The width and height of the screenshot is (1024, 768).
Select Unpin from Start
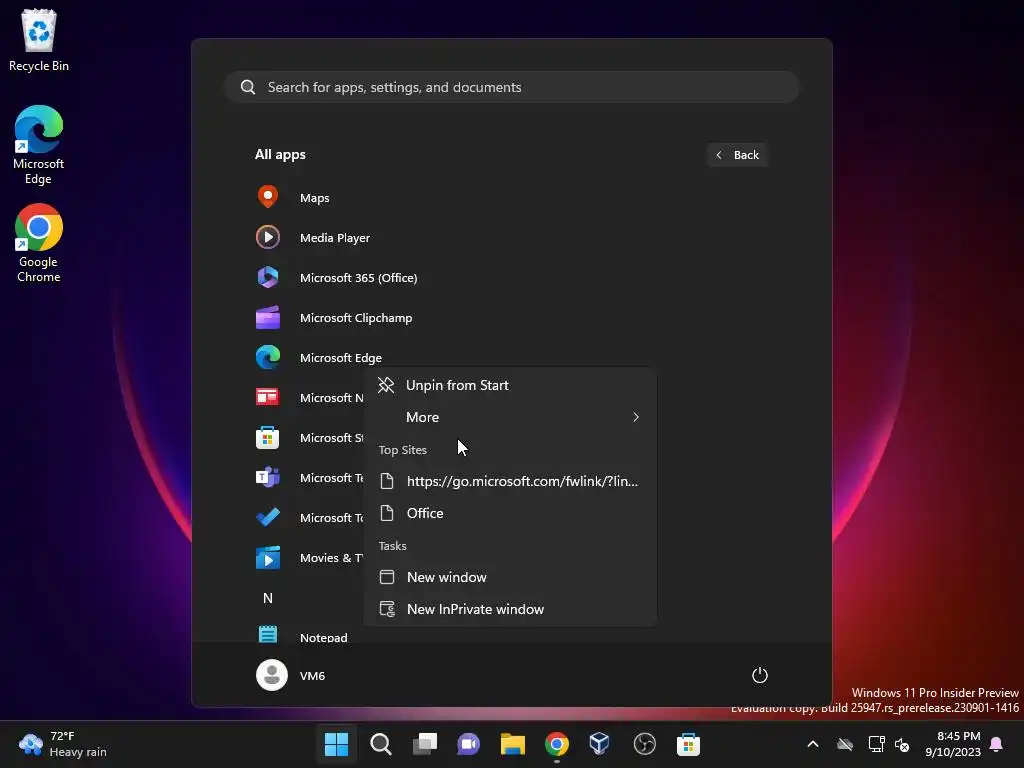click(x=510, y=385)
